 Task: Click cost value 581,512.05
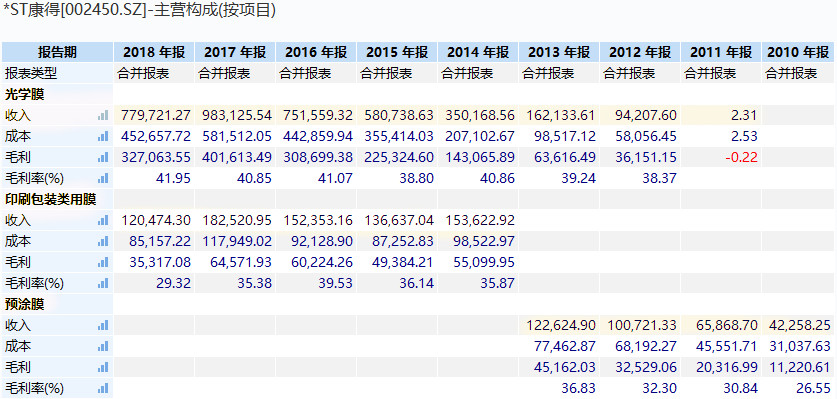(x=237, y=136)
